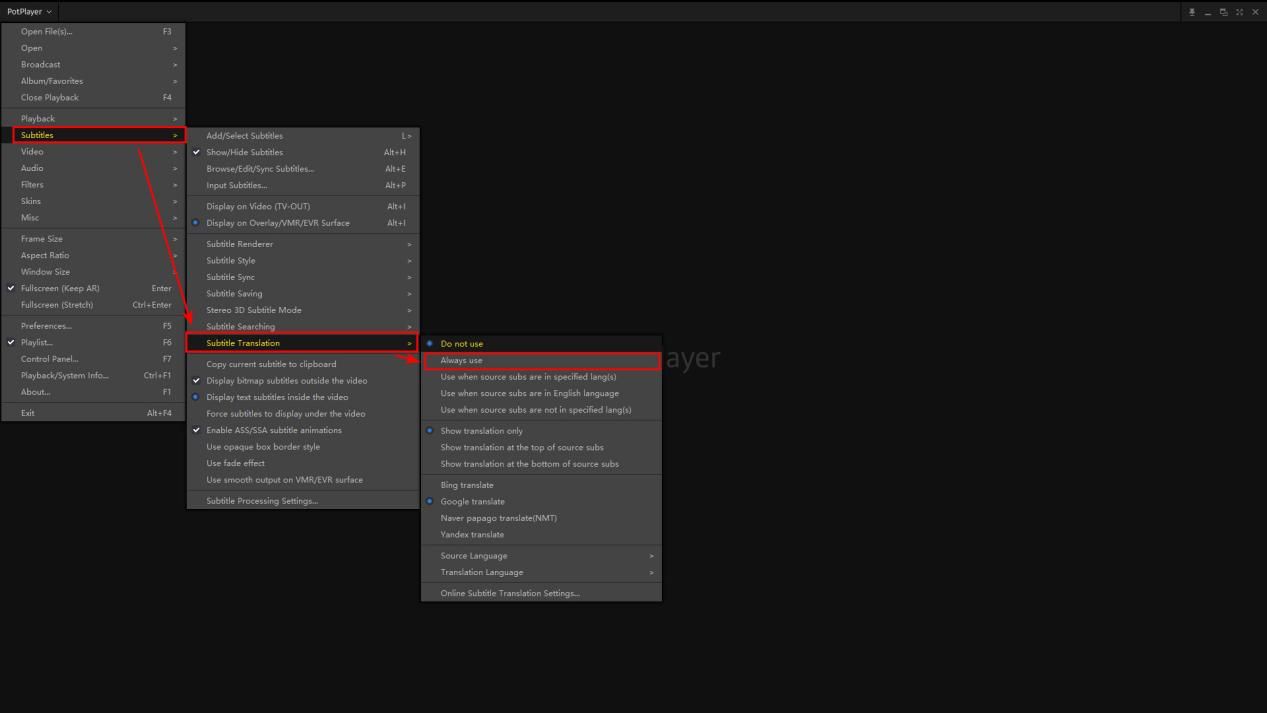Image resolution: width=1267 pixels, height=713 pixels.
Task: Click the pin on top icon
Action: (1192, 12)
